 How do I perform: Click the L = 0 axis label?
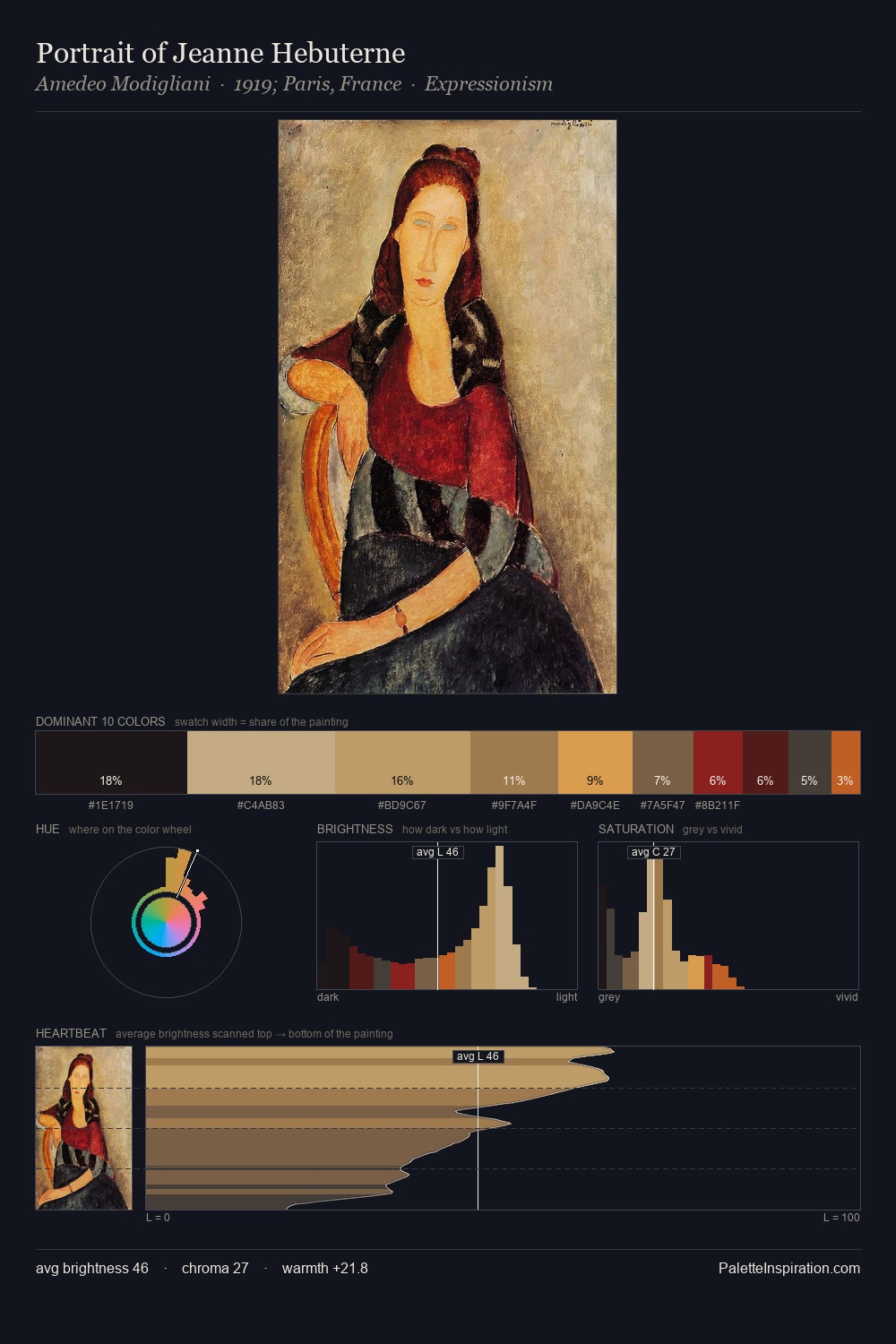pyautogui.click(x=158, y=1218)
